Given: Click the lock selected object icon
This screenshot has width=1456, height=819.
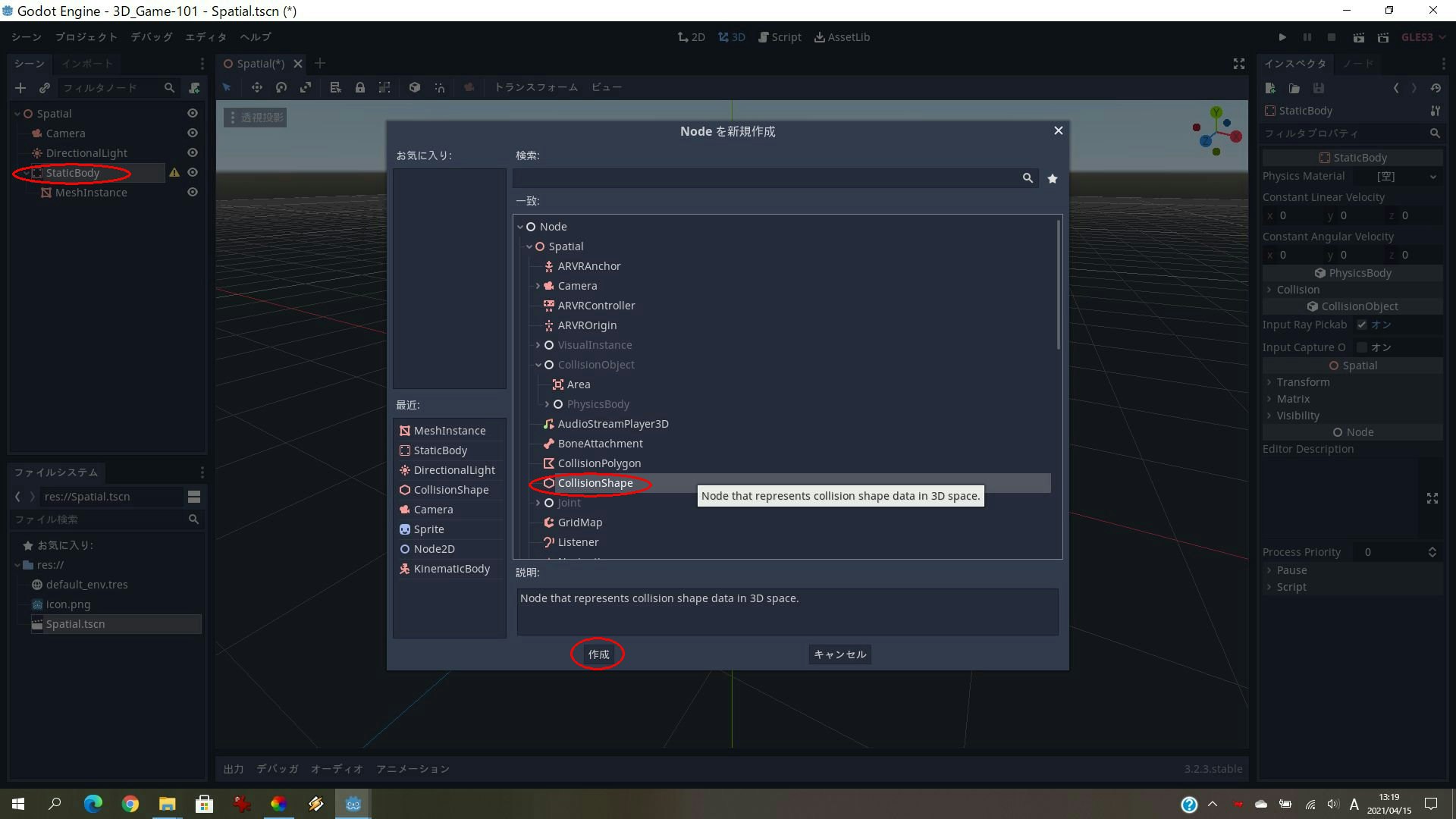Looking at the screenshot, I should click(360, 87).
